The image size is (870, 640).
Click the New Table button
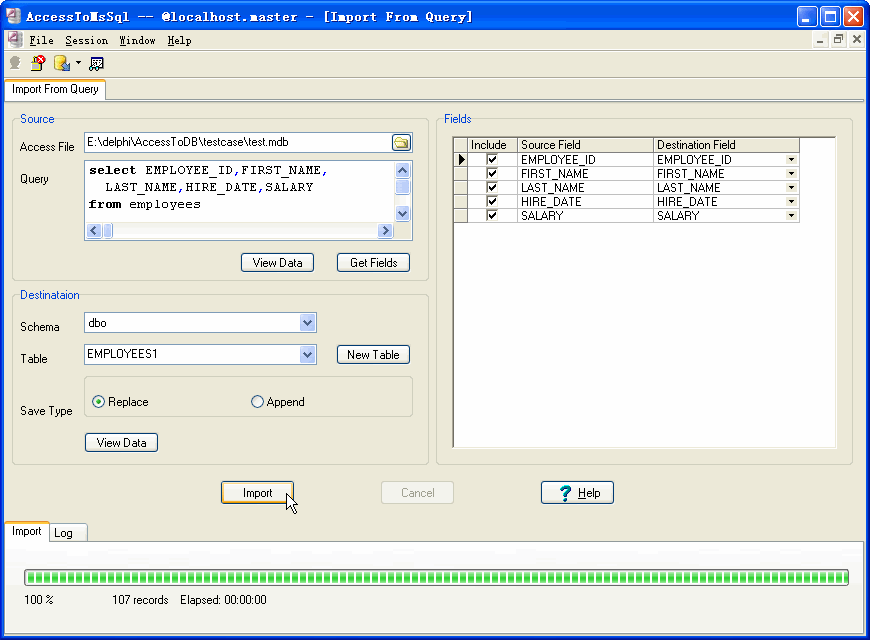pyautogui.click(x=373, y=355)
